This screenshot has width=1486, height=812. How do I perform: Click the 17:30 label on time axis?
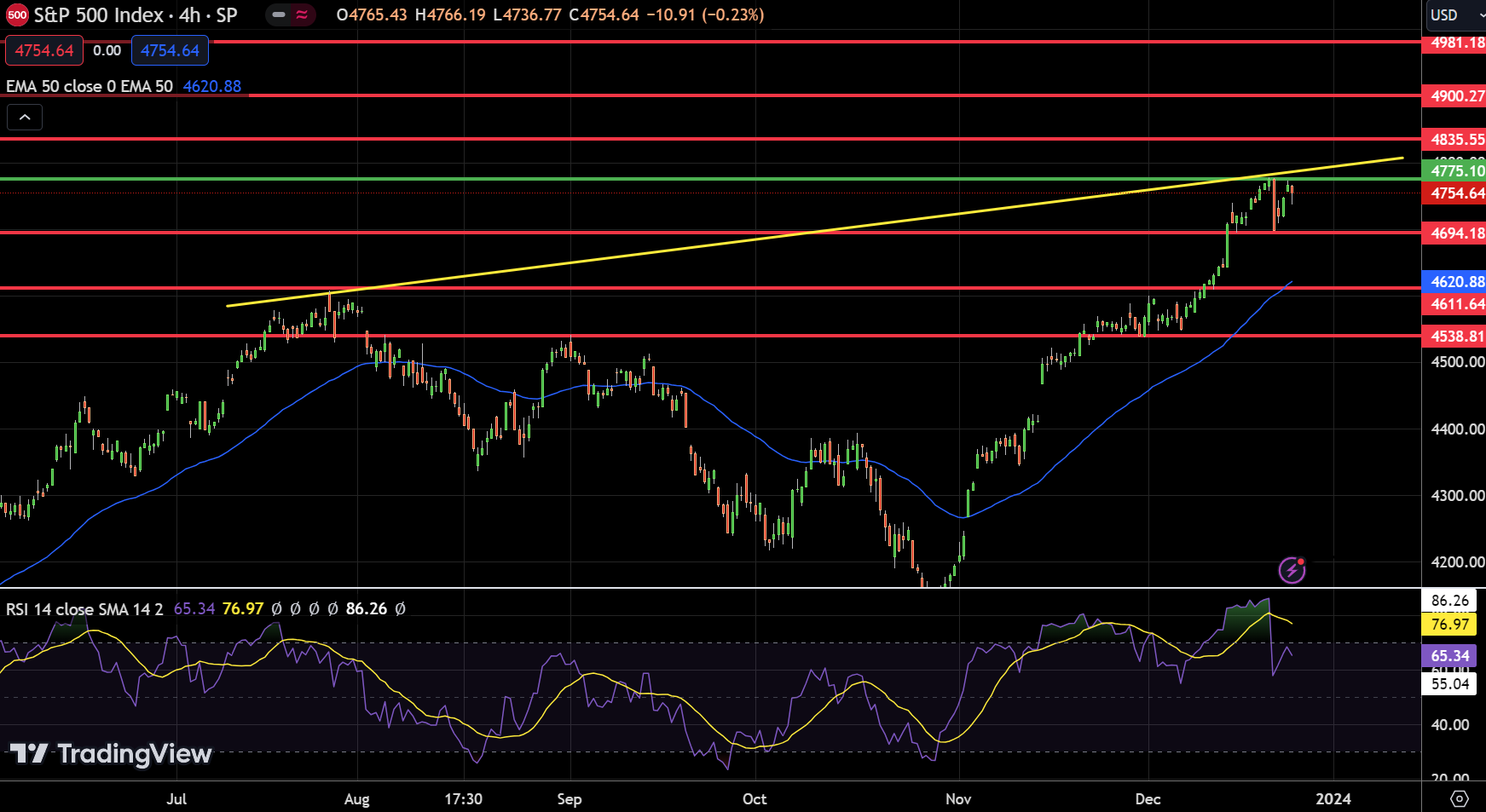463,798
